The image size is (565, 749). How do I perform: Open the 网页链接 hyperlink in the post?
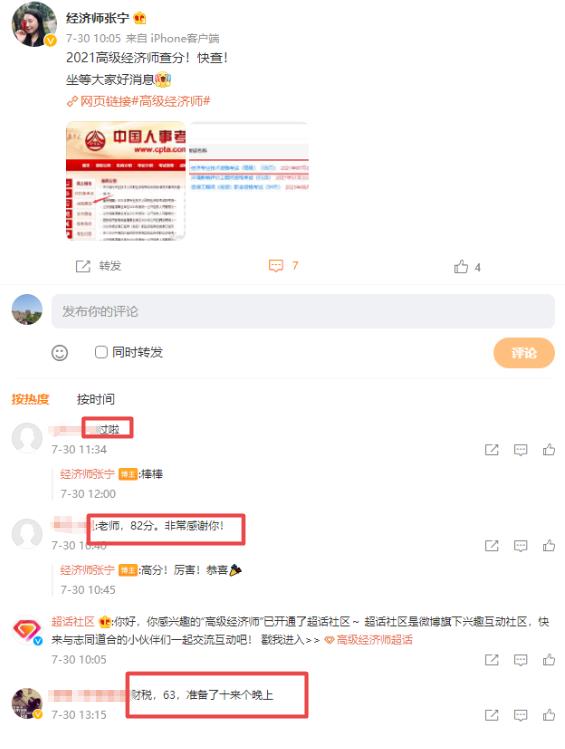99,101
